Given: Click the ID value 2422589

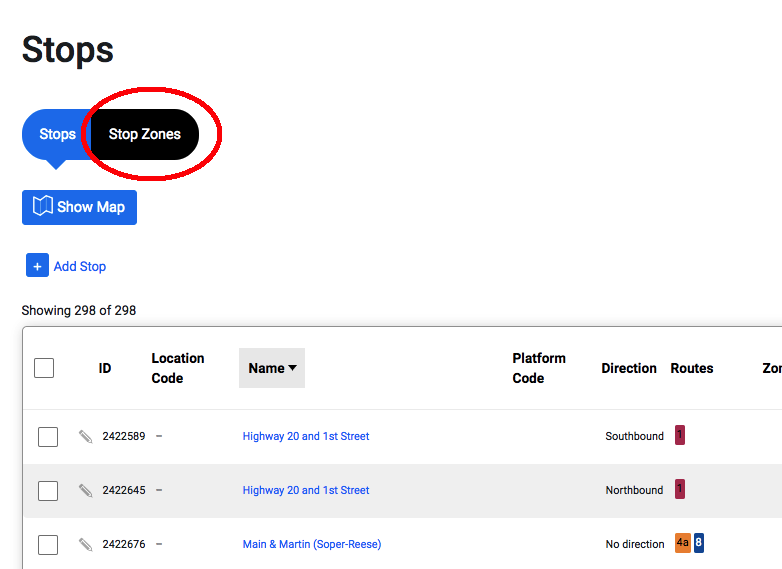Looking at the screenshot, I should point(124,436).
